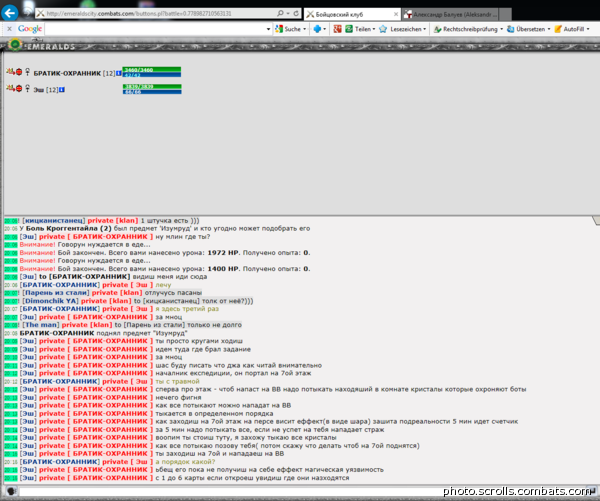
Task: Expand the Suche button dropdown arrow
Action: [305, 29]
